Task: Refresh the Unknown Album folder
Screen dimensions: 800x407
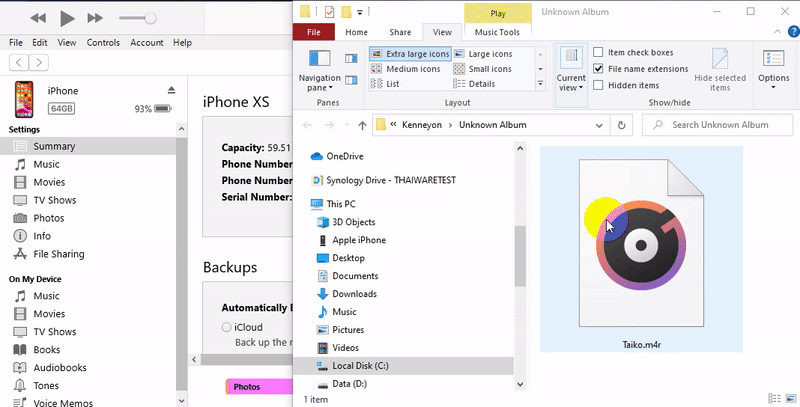Action: click(621, 125)
